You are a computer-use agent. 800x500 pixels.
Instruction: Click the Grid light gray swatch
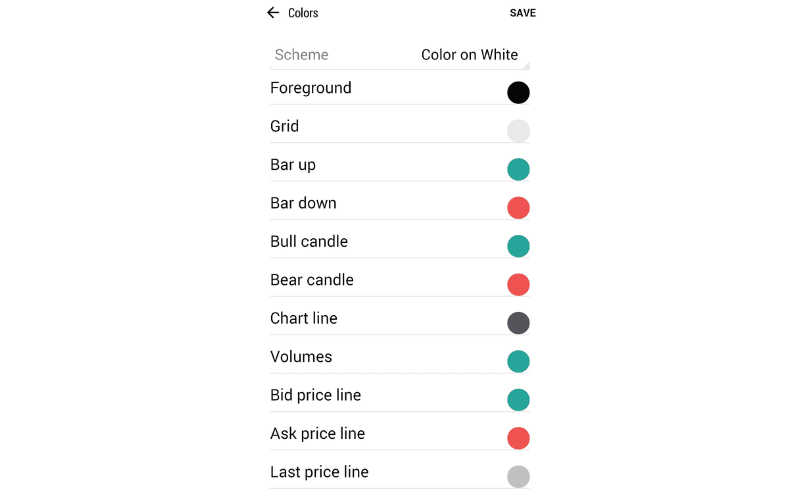(x=518, y=131)
